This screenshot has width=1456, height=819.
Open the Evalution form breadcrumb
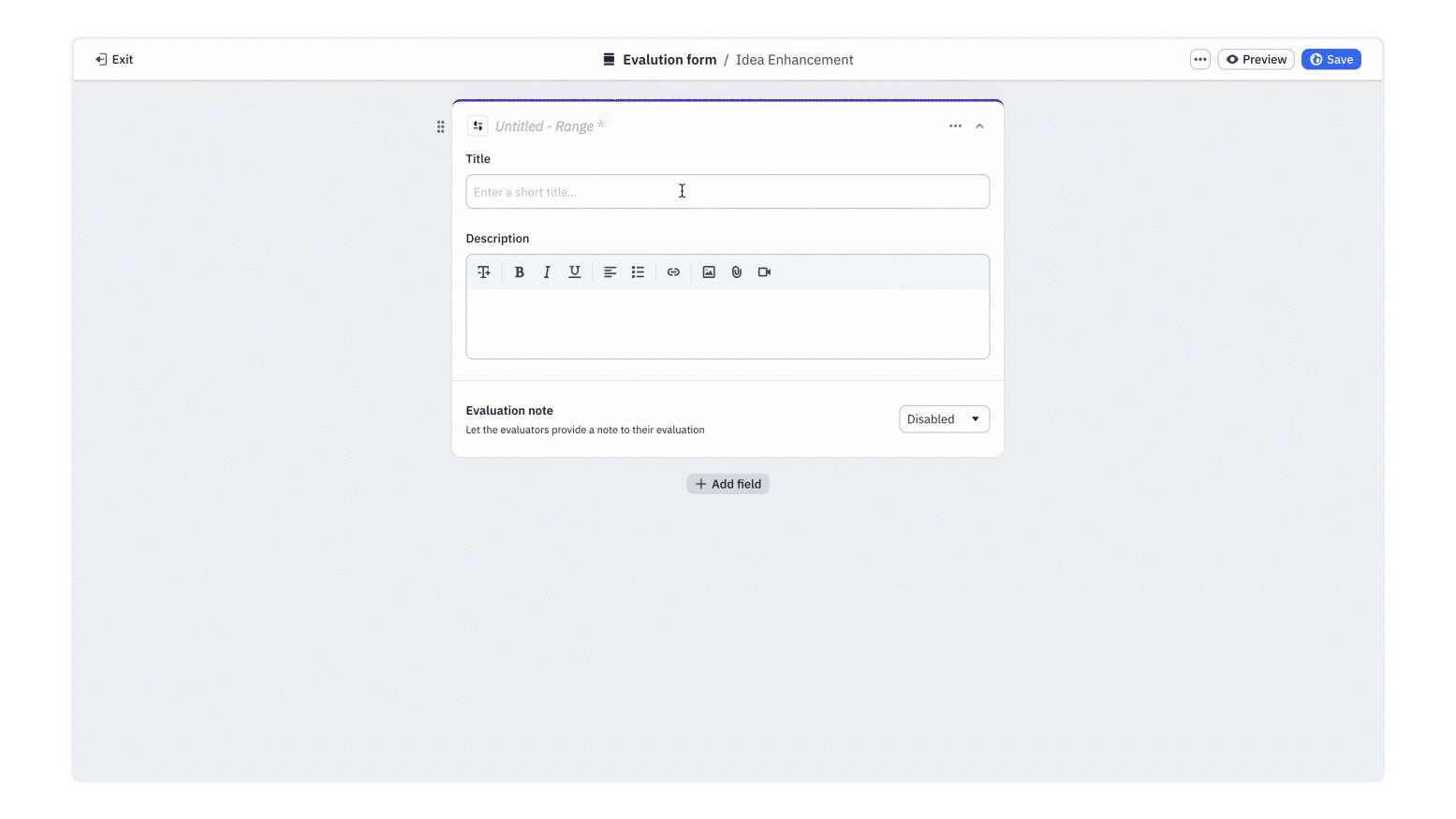pyautogui.click(x=669, y=59)
